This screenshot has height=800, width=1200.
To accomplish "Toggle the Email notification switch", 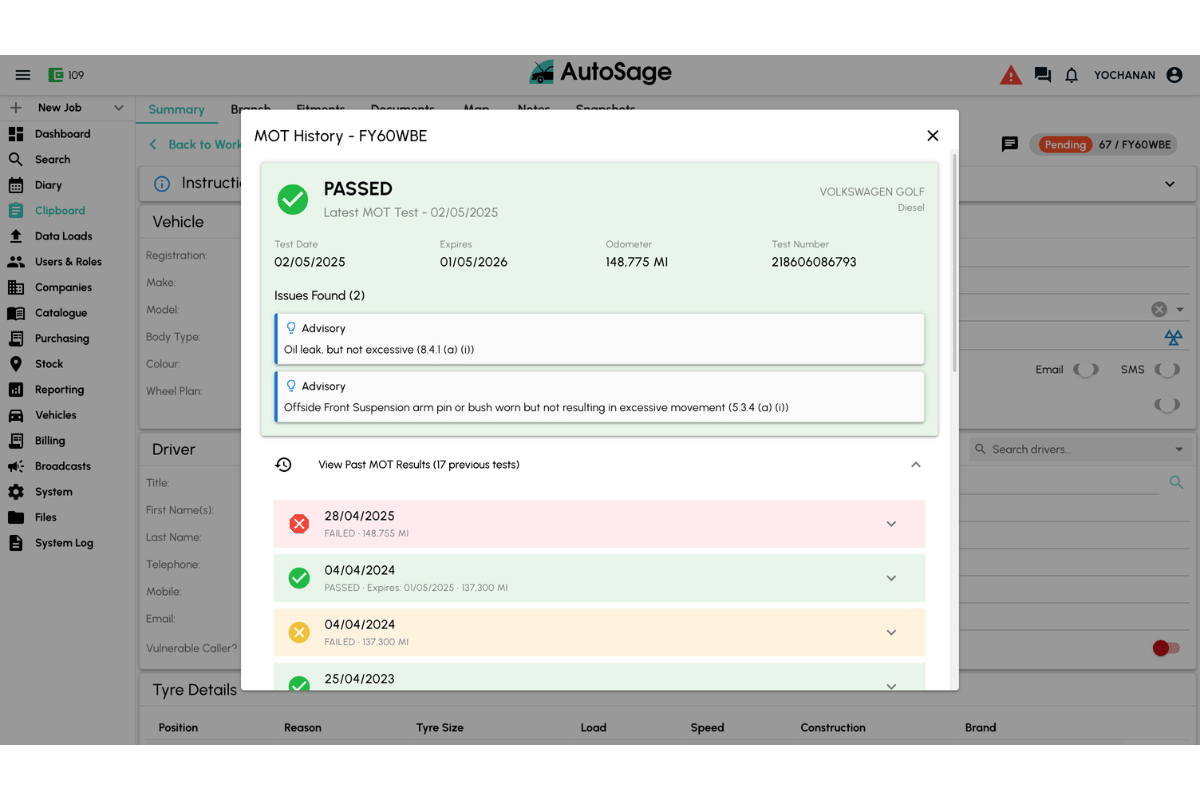I will [x=1085, y=370].
